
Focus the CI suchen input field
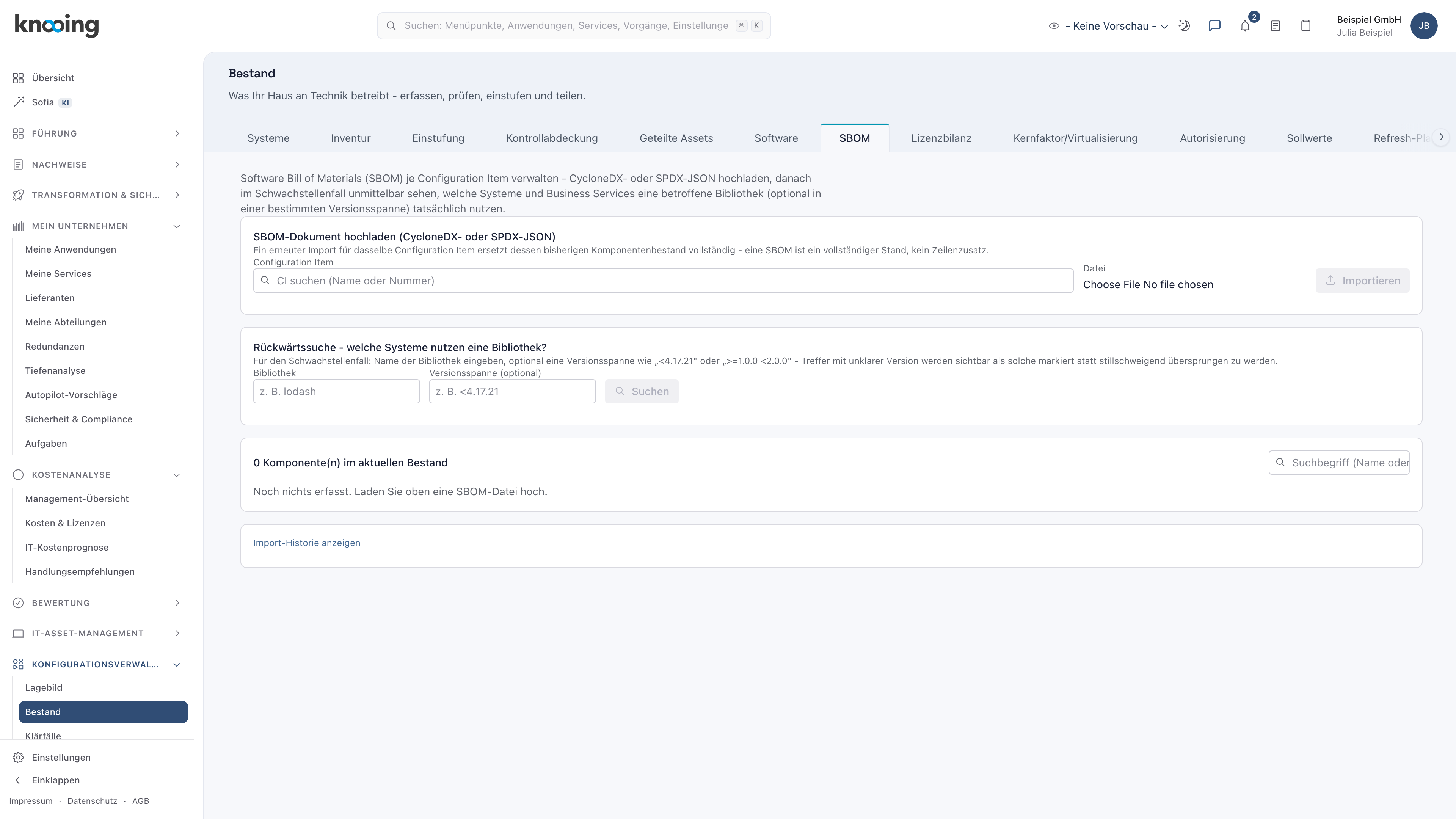tap(663, 280)
